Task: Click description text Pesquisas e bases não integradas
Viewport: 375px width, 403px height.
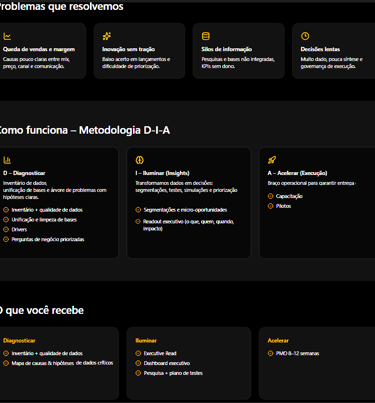Action: (x=238, y=63)
